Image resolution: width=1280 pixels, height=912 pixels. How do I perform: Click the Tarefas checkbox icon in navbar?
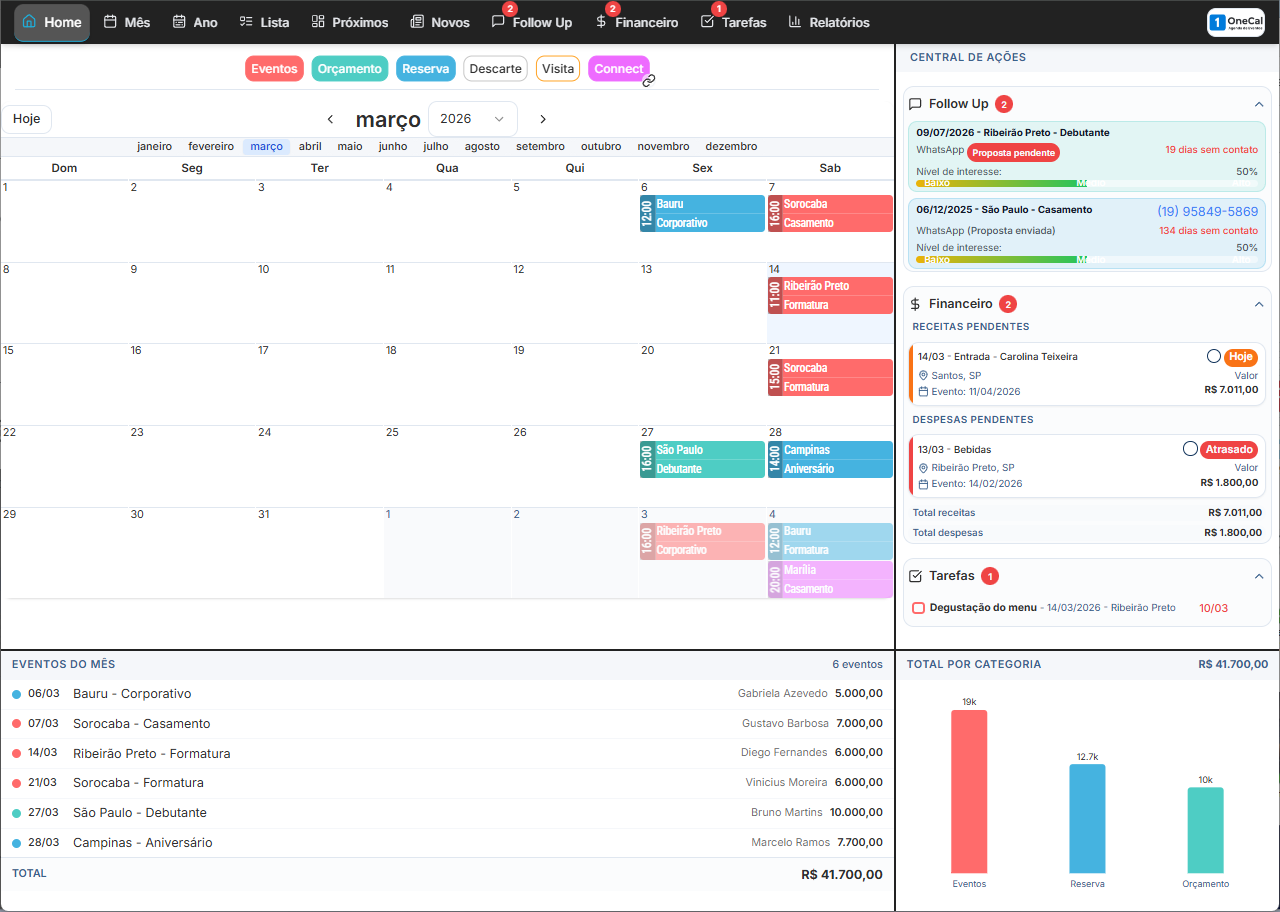[x=707, y=22]
